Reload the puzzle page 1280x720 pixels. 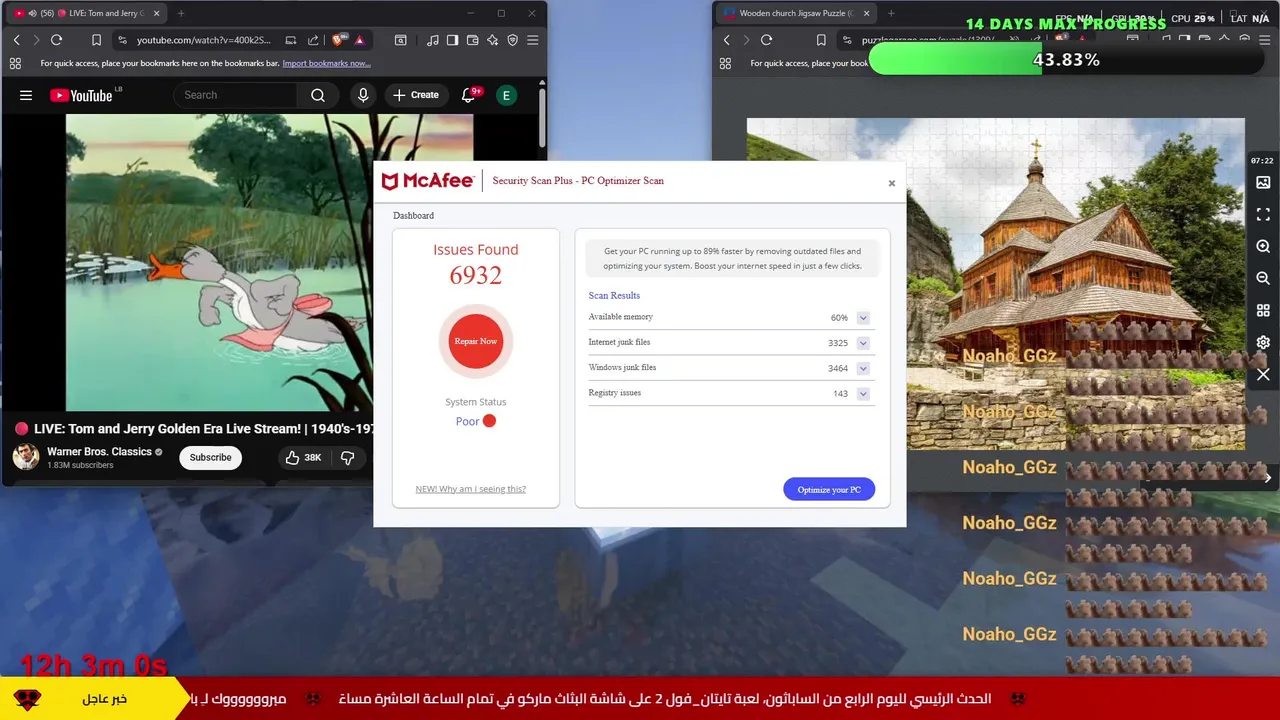coord(766,40)
